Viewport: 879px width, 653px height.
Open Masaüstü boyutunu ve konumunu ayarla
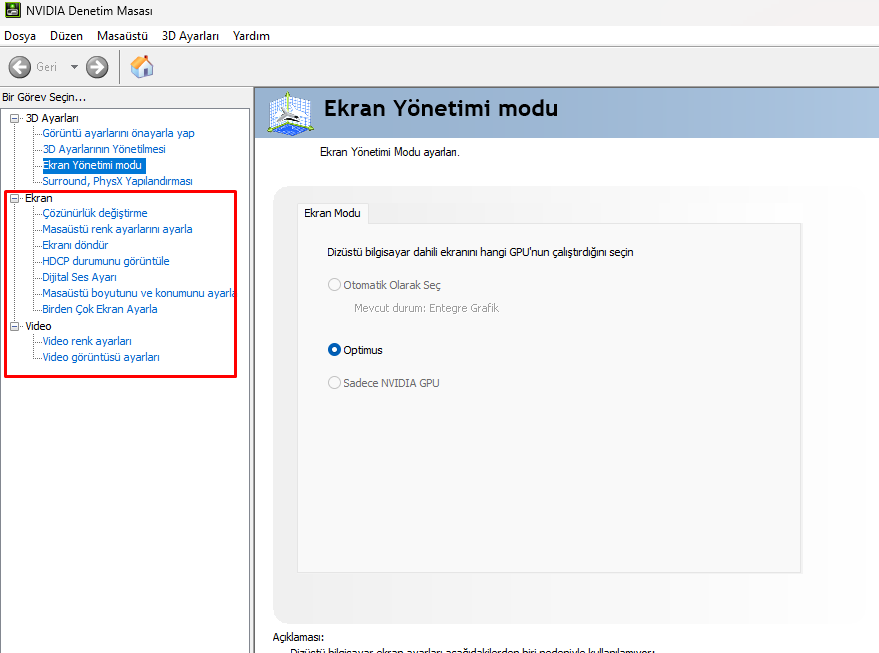(138, 293)
